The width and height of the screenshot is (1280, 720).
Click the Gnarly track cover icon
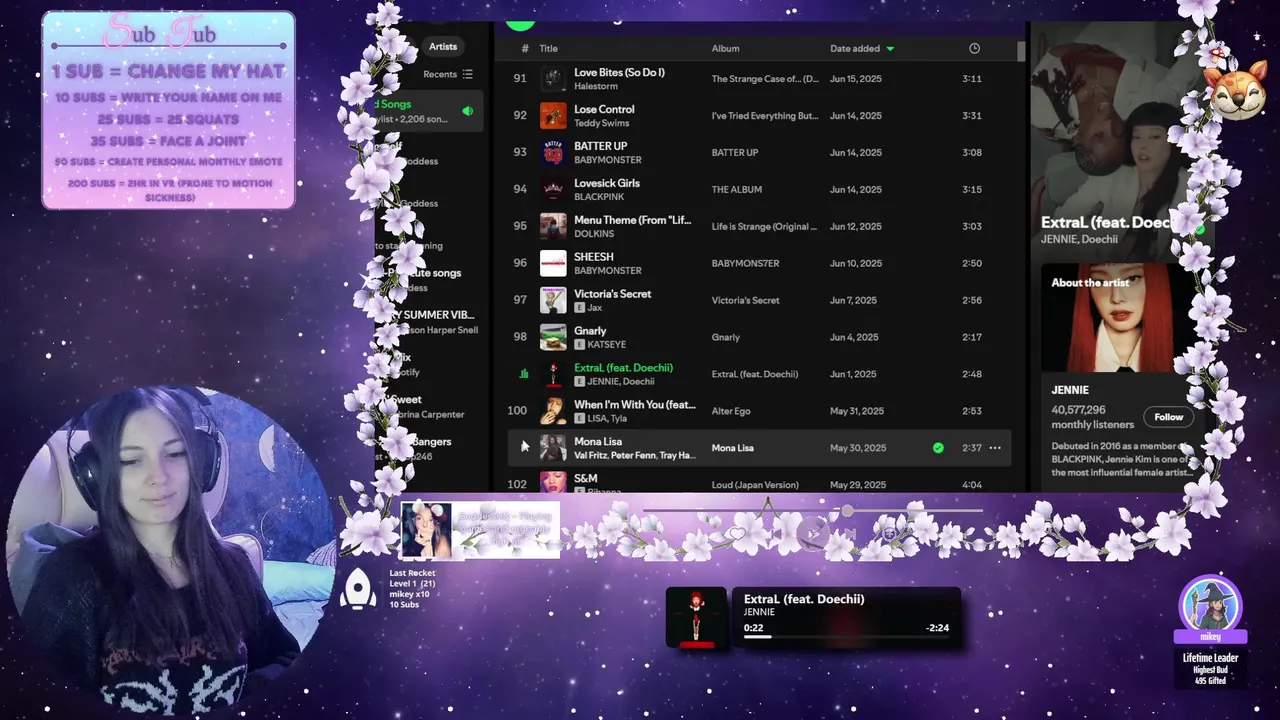553,337
